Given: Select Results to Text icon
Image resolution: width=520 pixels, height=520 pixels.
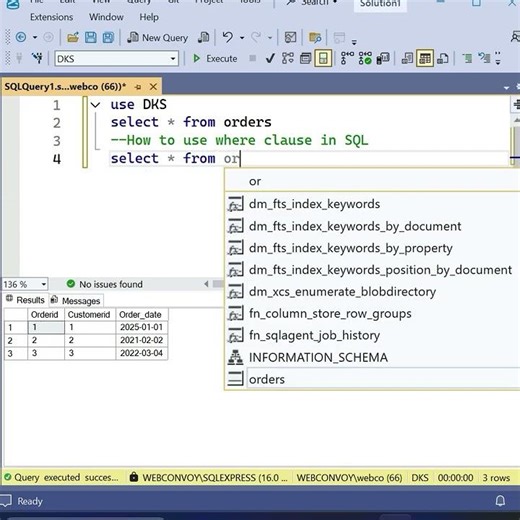Looking at the screenshot, I should coord(407,59).
